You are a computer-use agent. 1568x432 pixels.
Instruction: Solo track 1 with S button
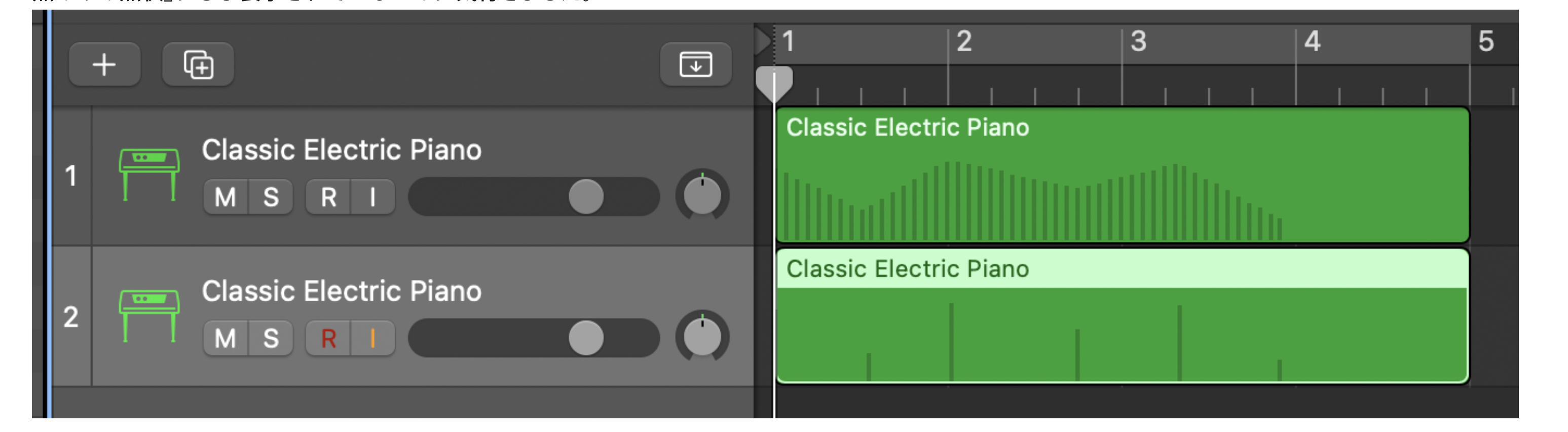(x=271, y=197)
